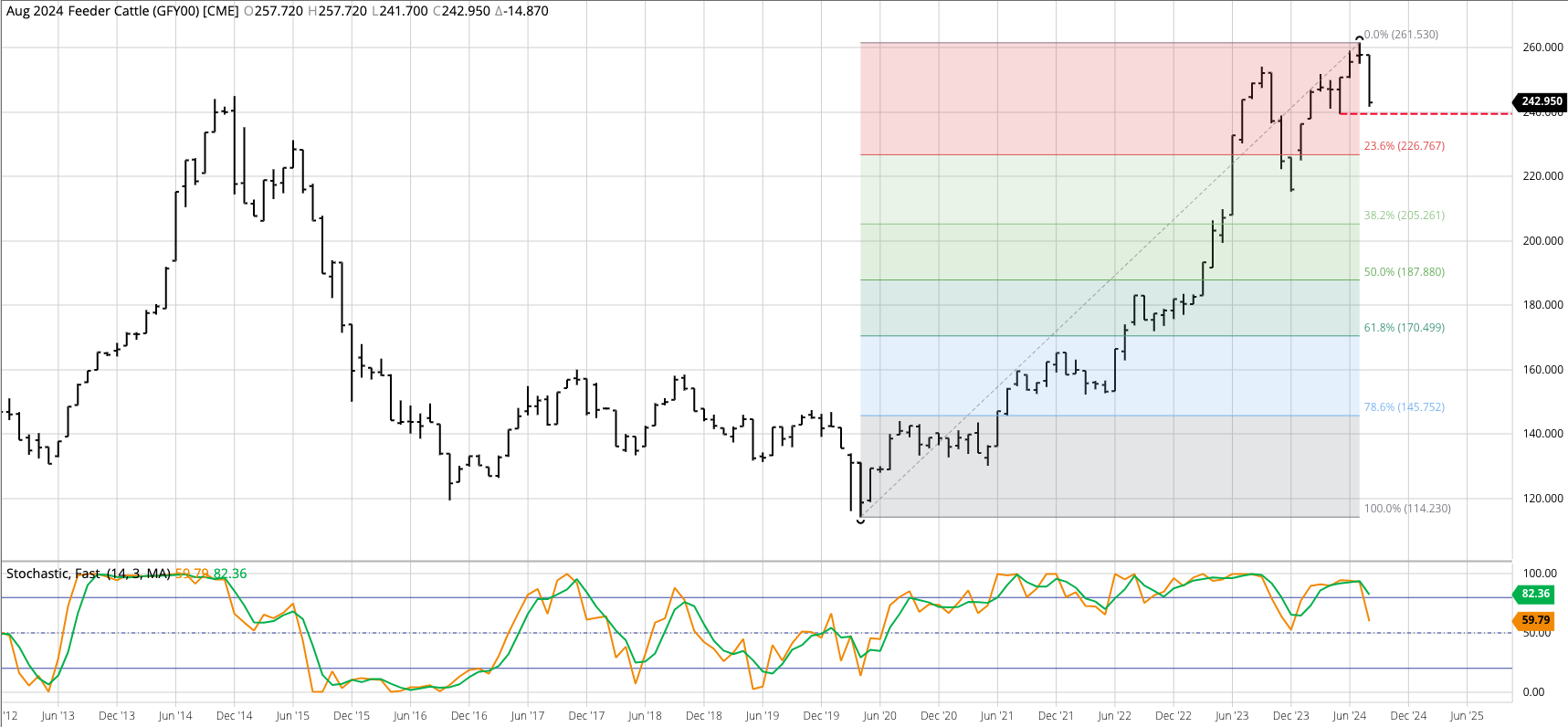Click the black 242.950 current price tag

click(x=1542, y=101)
